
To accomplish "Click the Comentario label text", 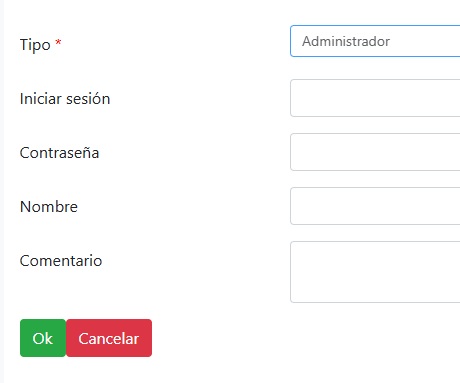I will click(x=61, y=261).
